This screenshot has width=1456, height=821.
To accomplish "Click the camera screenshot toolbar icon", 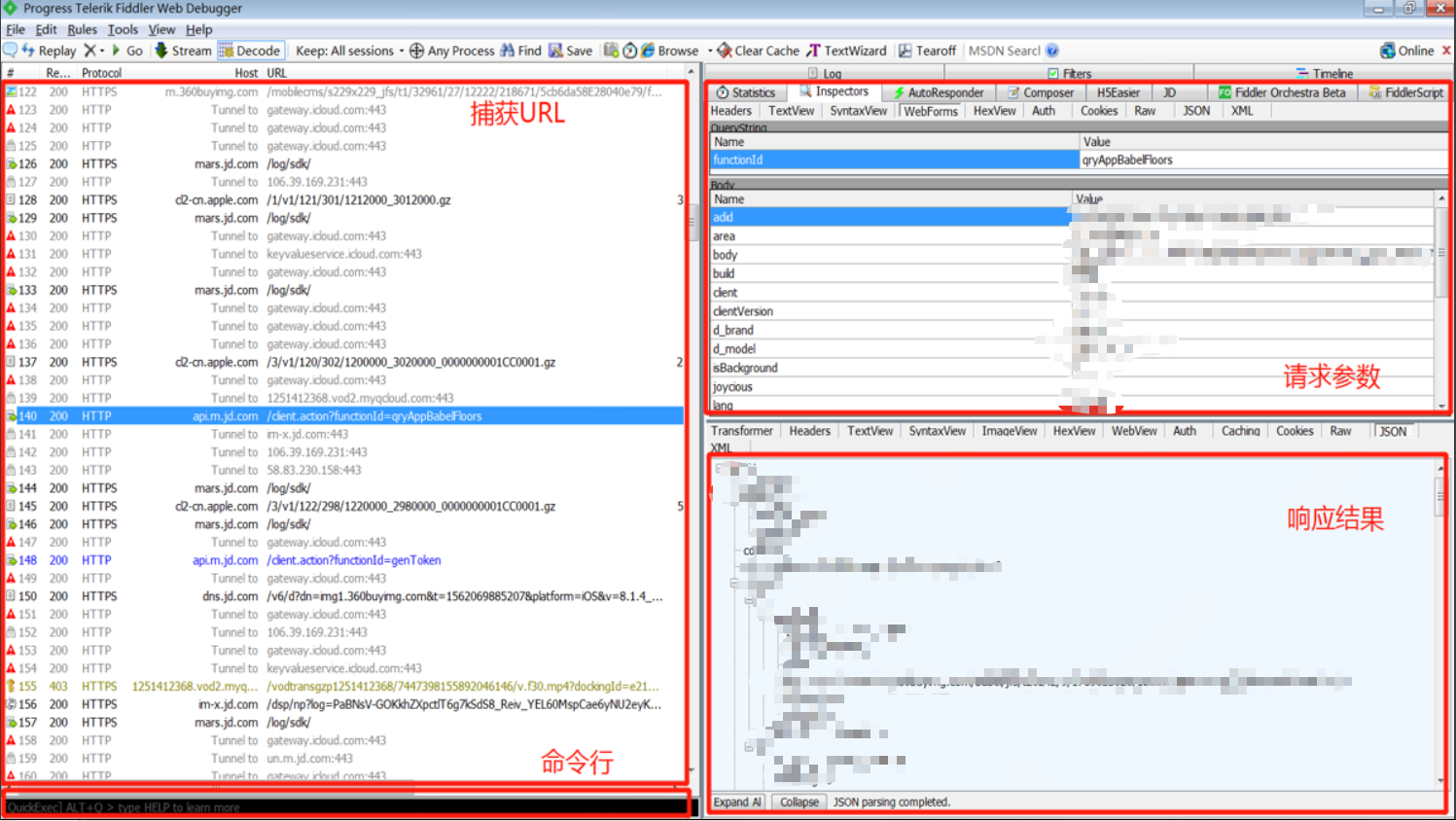I will click(611, 51).
